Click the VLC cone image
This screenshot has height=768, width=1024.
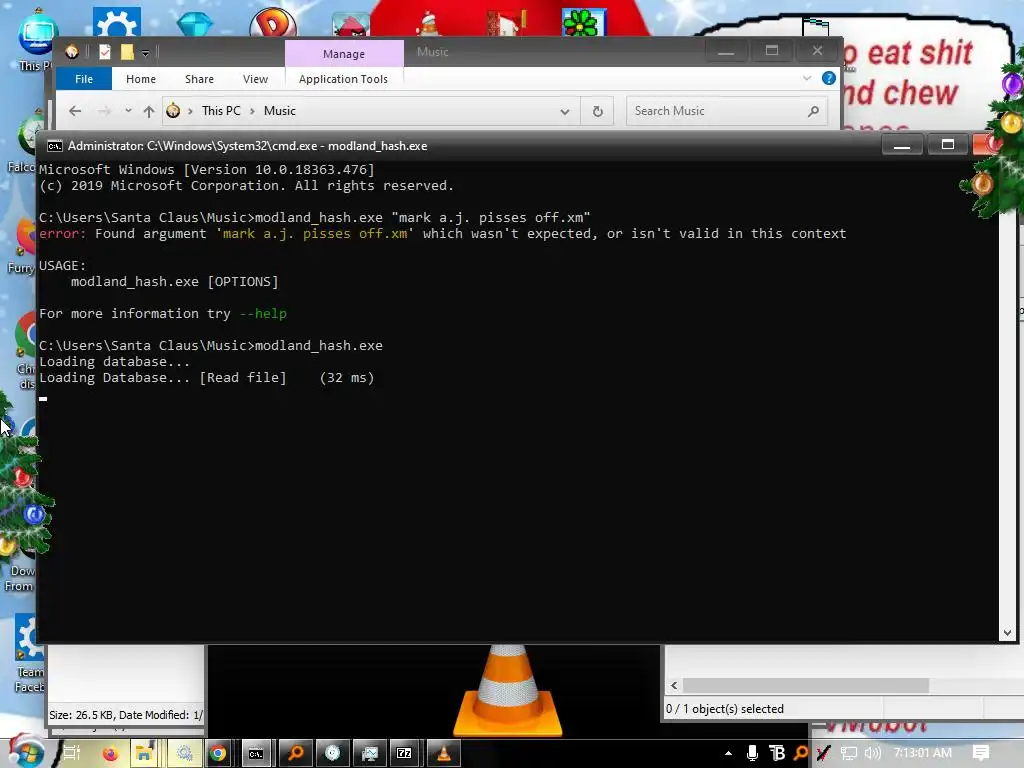point(507,691)
